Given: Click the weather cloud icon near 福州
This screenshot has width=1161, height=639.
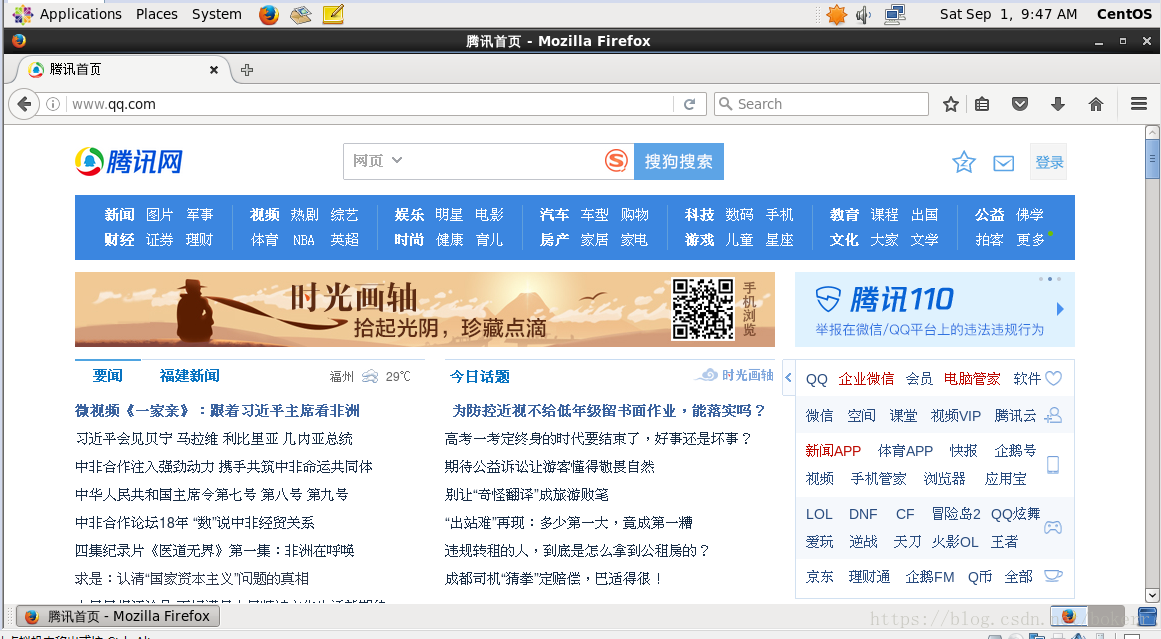Looking at the screenshot, I should (x=370, y=376).
